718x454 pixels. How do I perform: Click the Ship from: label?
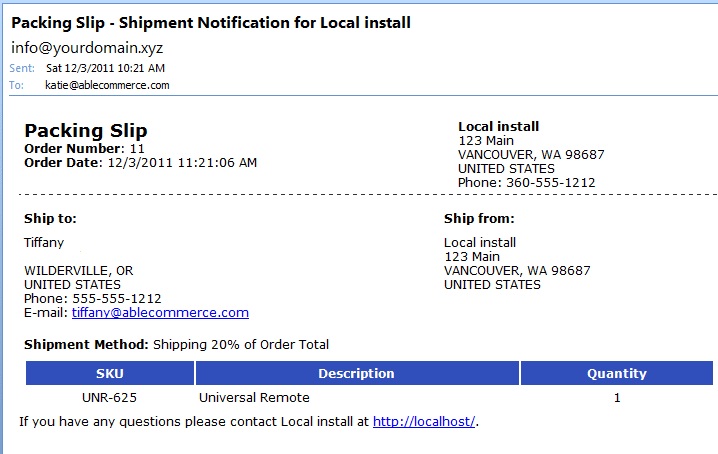point(479,219)
